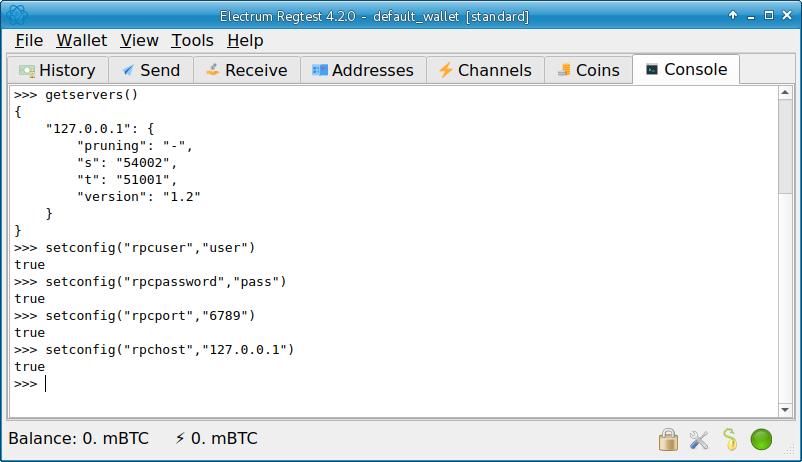View the Coins tab
Screen dimensions: 802x462
coord(588,70)
